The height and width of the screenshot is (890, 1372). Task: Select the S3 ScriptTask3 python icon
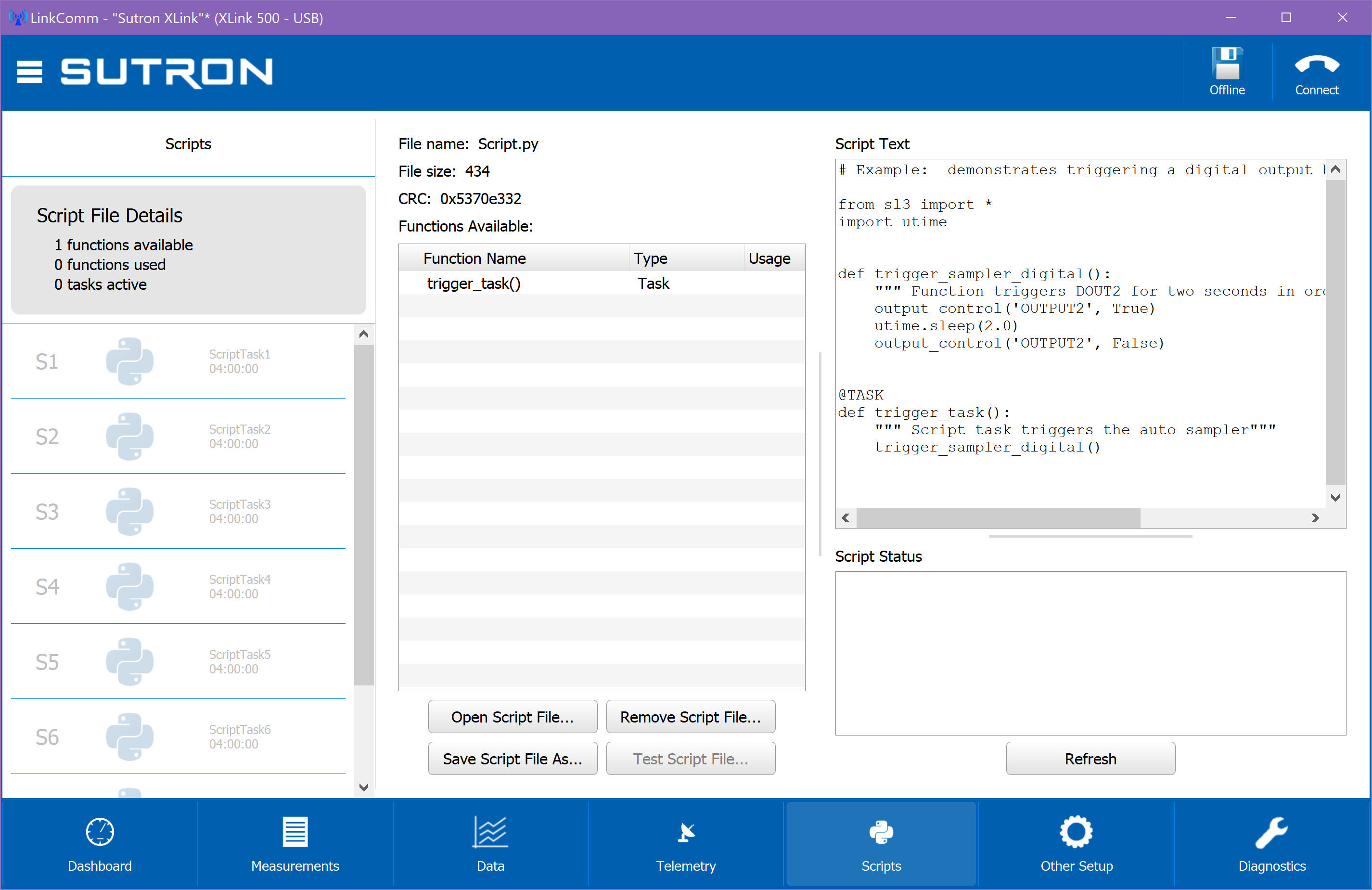pyautogui.click(x=130, y=512)
